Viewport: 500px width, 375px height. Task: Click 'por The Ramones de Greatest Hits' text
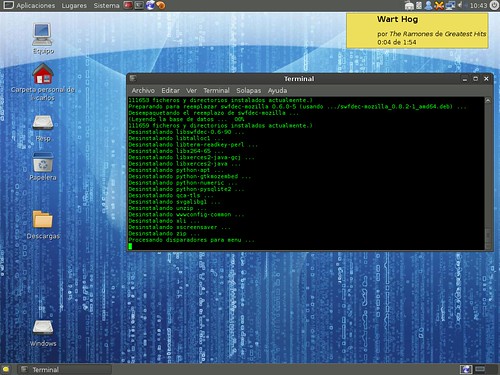432,34
